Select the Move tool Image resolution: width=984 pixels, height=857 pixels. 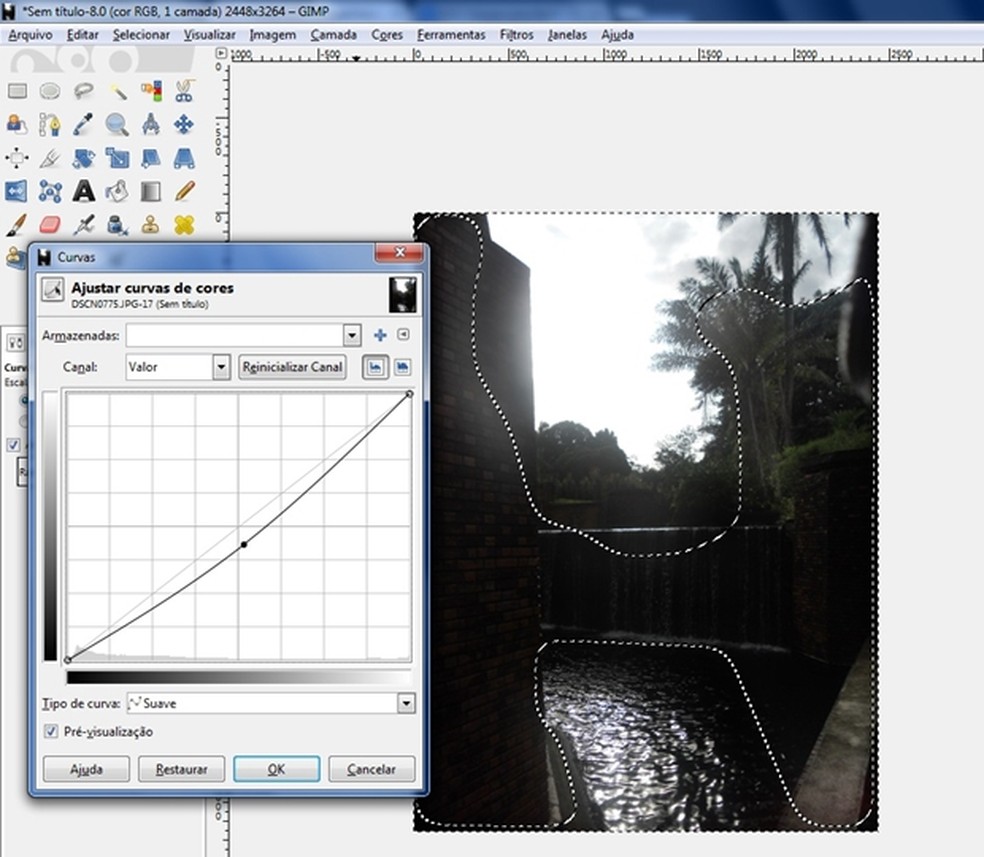(184, 125)
